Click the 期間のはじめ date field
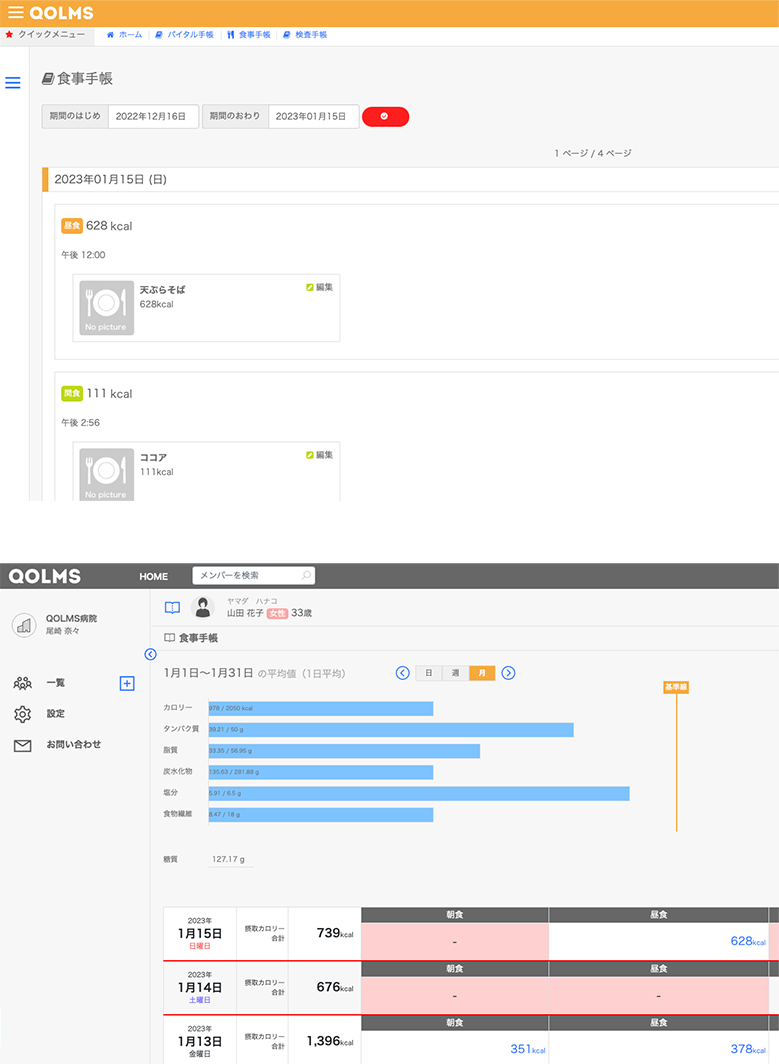 (x=152, y=116)
